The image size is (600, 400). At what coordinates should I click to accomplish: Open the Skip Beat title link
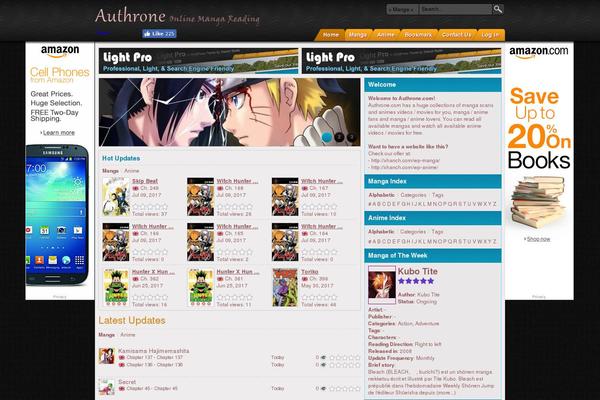tap(145, 181)
